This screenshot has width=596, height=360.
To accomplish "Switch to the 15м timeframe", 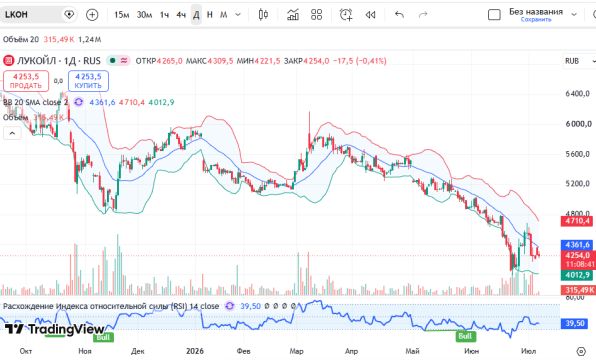I will pyautogui.click(x=122, y=15).
